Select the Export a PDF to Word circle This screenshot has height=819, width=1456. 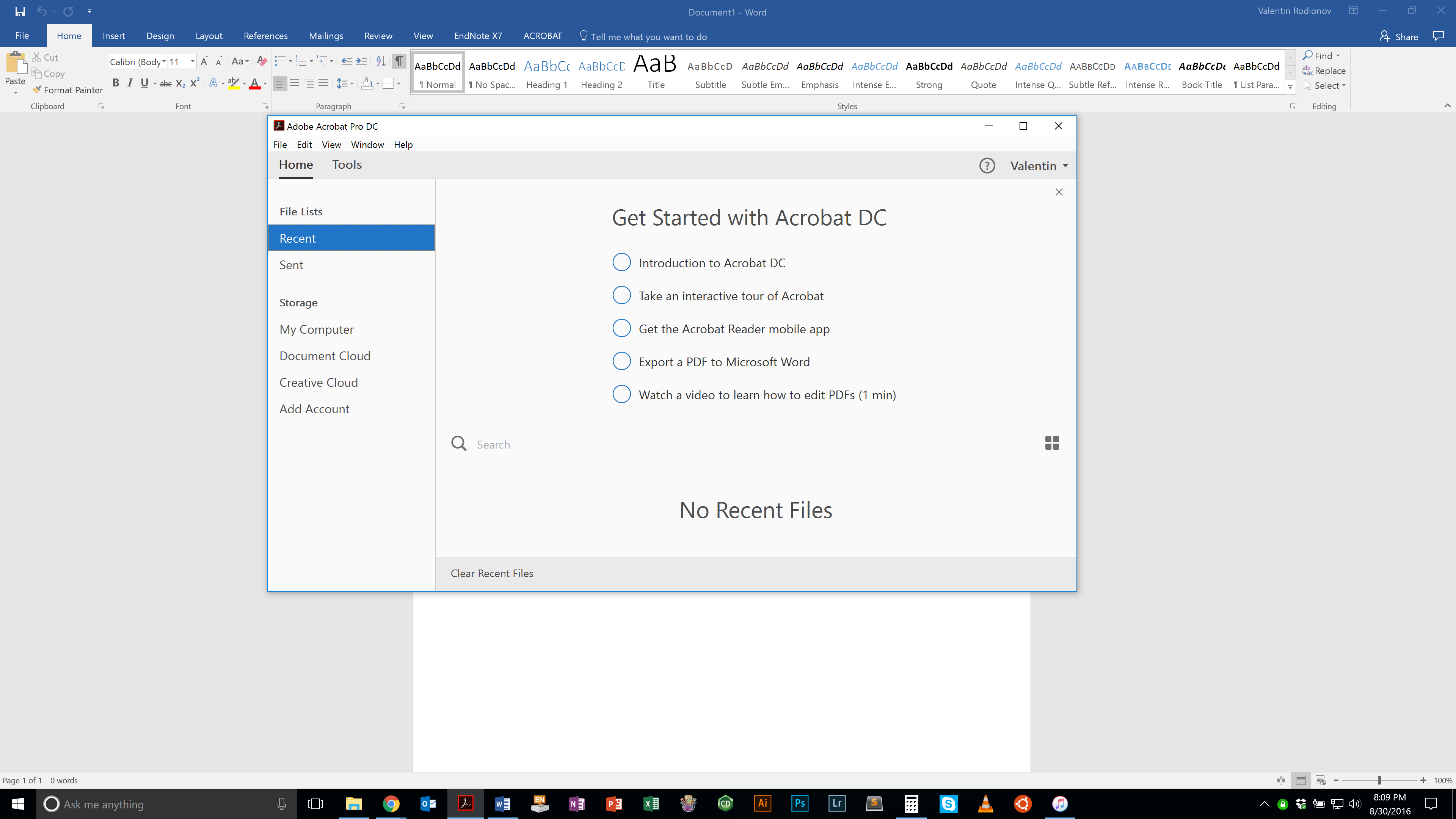(621, 361)
